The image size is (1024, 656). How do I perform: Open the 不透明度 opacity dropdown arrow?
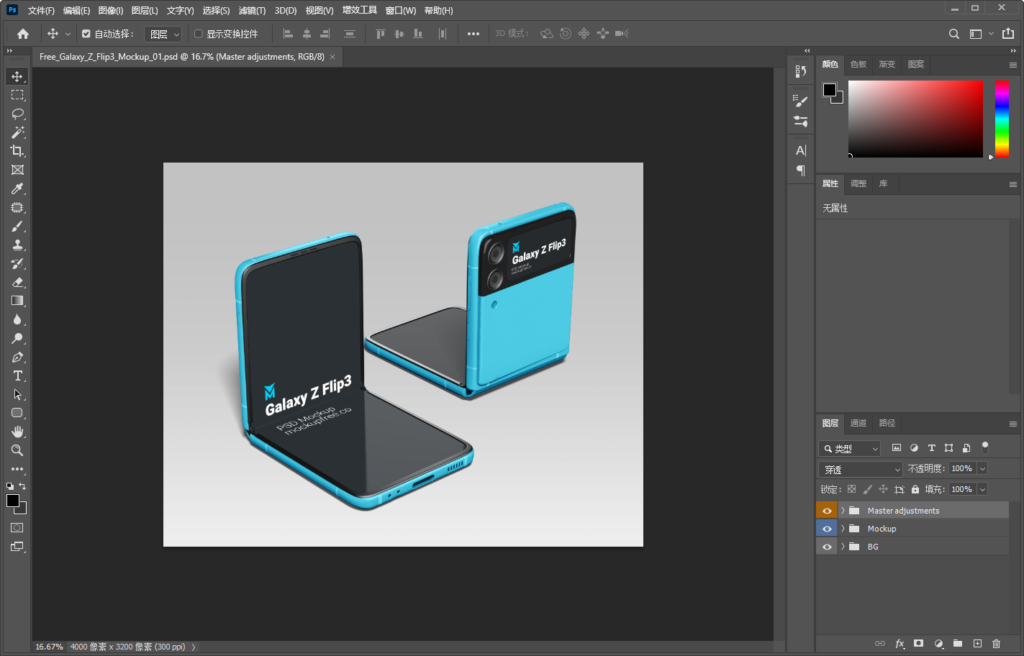pos(982,468)
